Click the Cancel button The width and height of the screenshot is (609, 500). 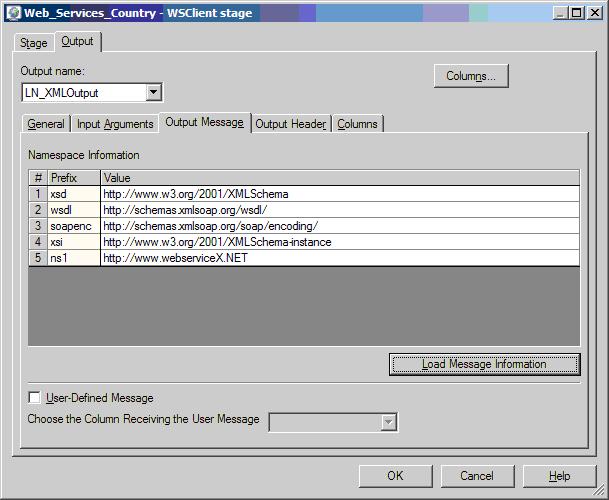(x=477, y=476)
